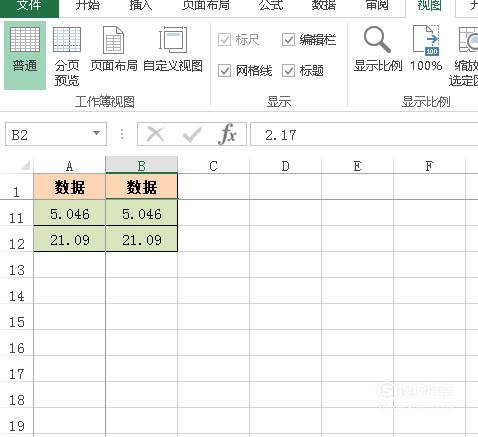Toggle the Formula Bar (编辑栏) checkbox

pos(288,40)
